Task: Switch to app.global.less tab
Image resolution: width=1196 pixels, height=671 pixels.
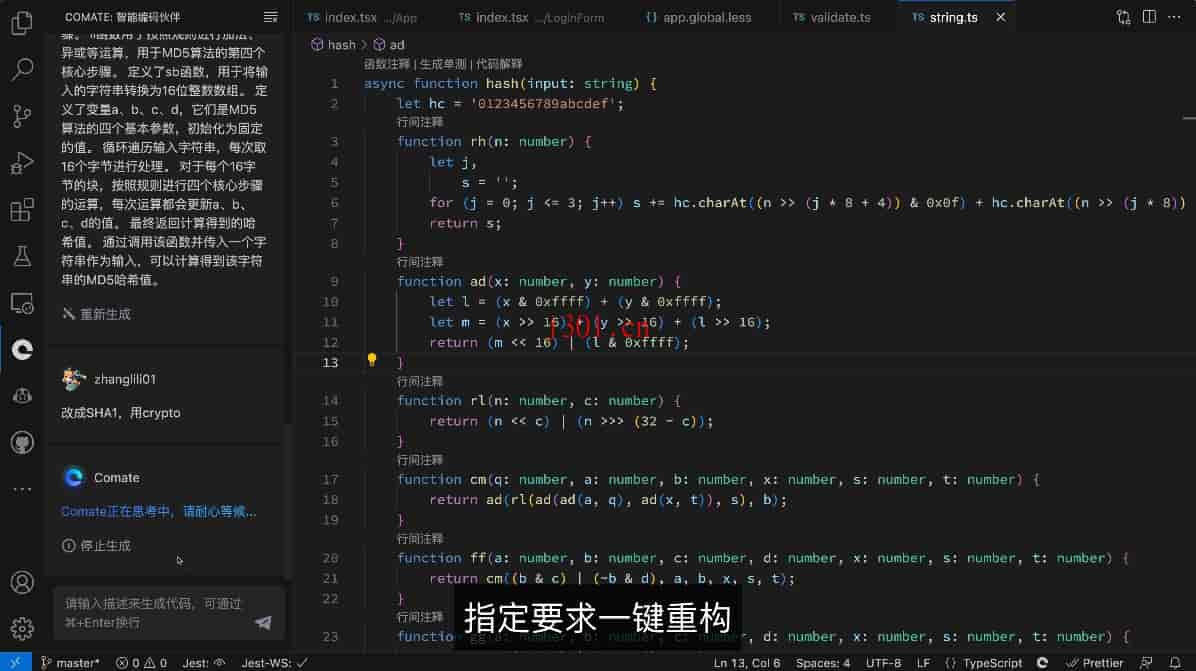Action: 699,17
